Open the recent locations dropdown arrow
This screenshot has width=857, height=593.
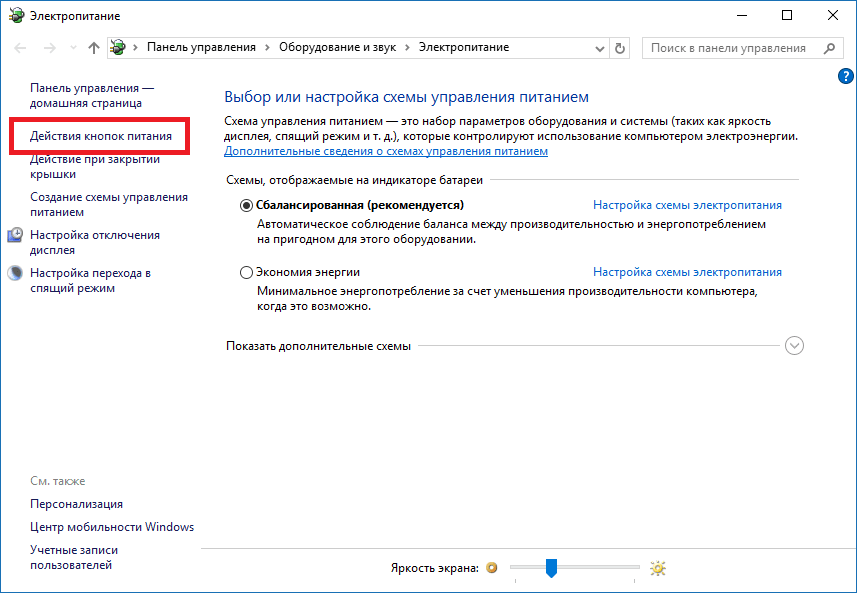(73, 48)
